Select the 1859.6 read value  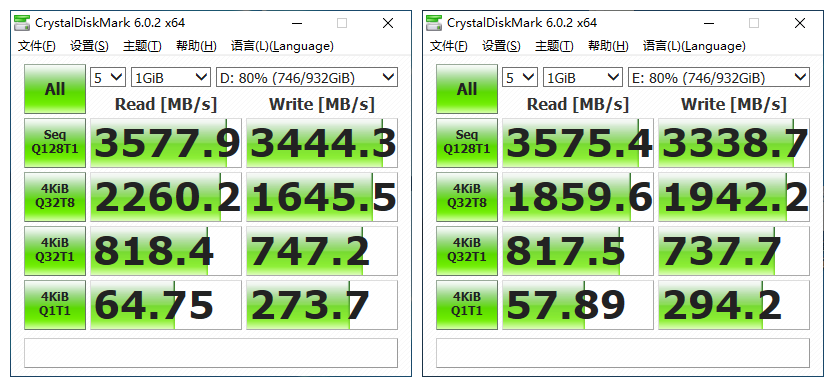click(578, 197)
